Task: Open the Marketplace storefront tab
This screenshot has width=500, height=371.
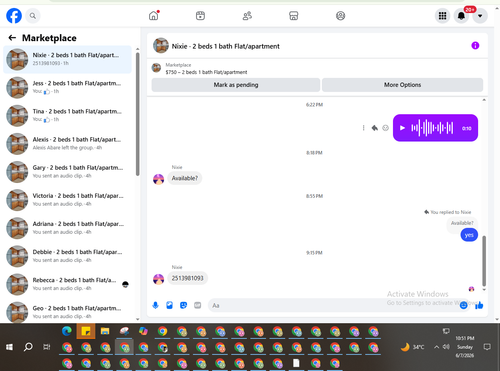Action: pos(294,16)
